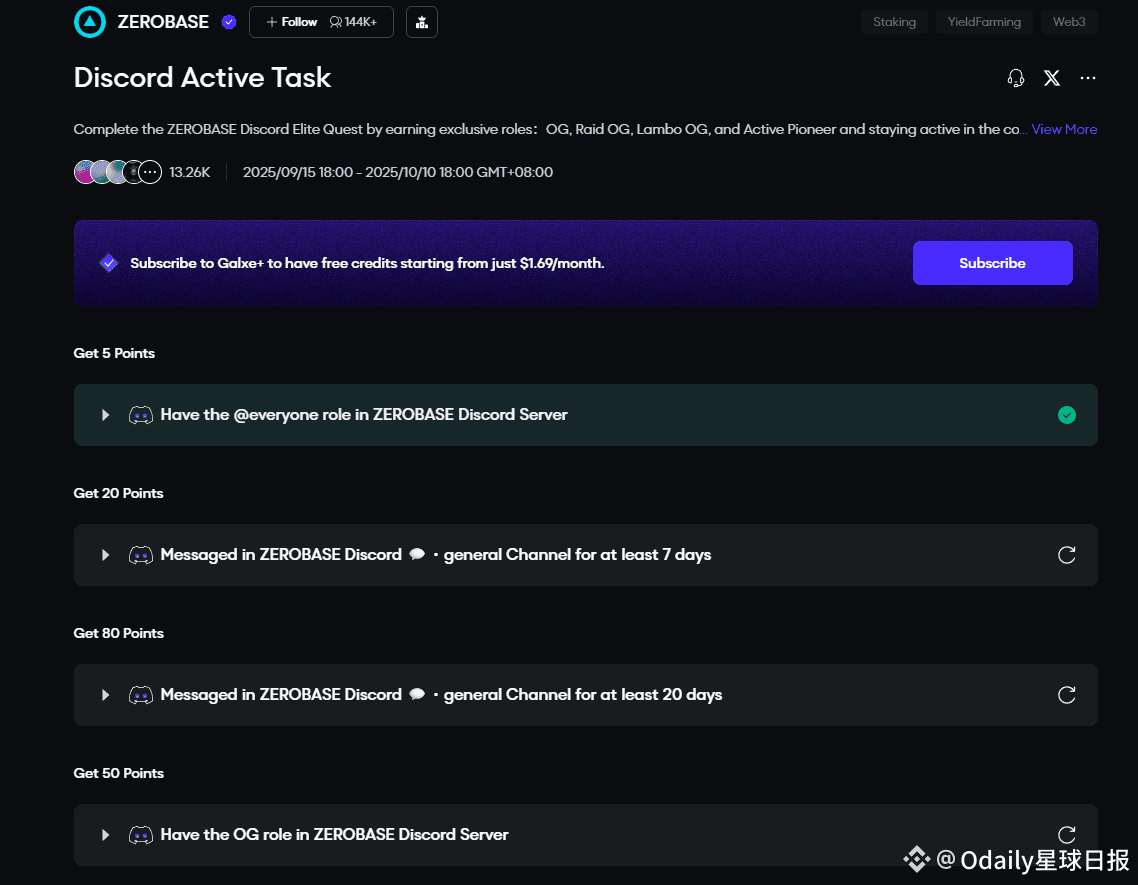The image size is (1138, 885).
Task: Click the green check on @everyone task
Action: click(x=1067, y=415)
